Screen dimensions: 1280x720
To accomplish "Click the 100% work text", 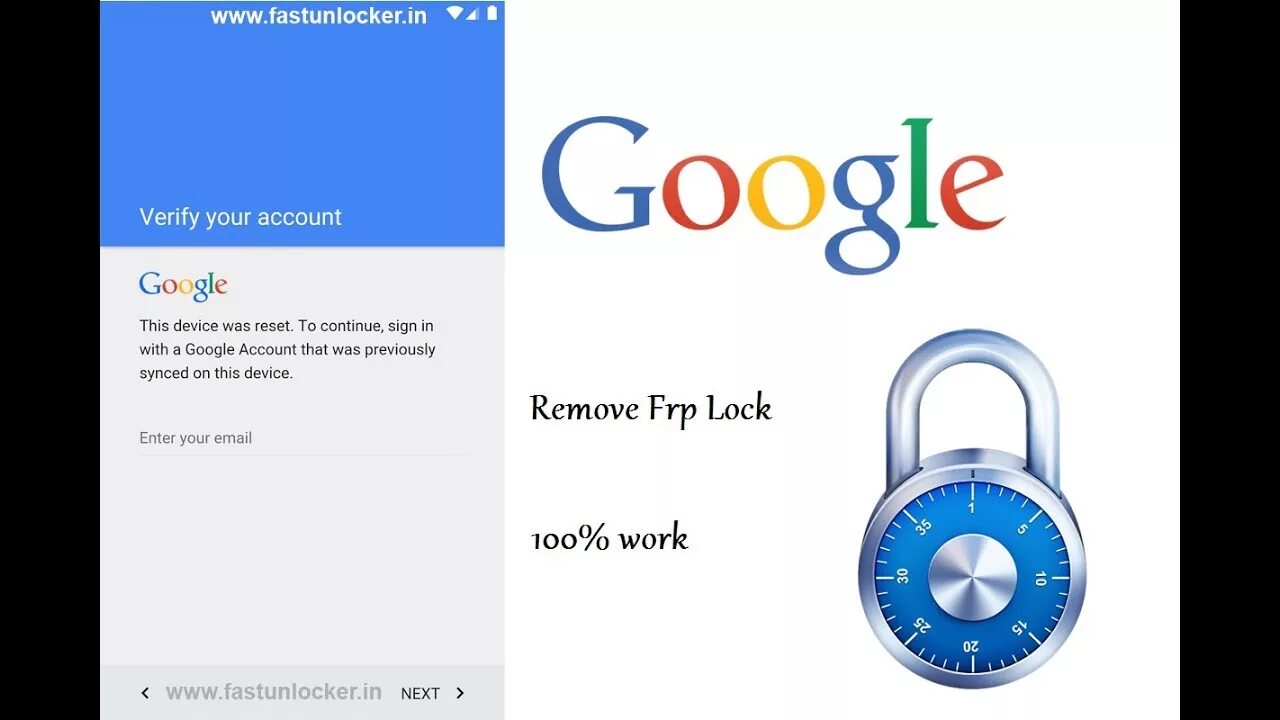I will [609, 539].
